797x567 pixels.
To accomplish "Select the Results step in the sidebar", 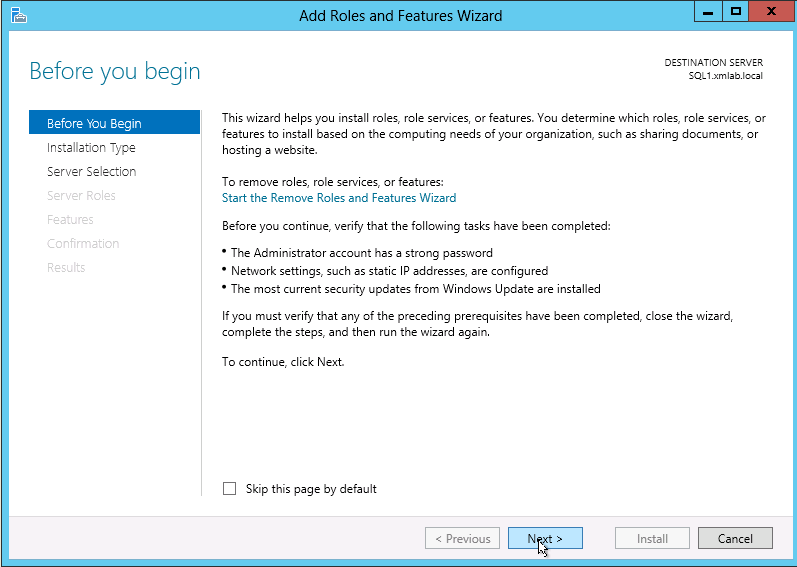I will click(66, 268).
